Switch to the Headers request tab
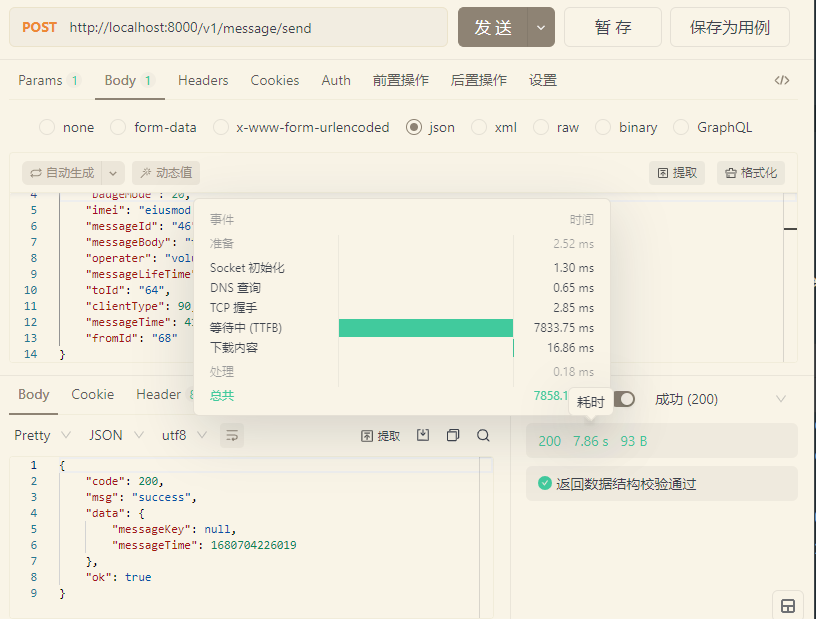Viewport: 816px width, 619px height. point(203,80)
